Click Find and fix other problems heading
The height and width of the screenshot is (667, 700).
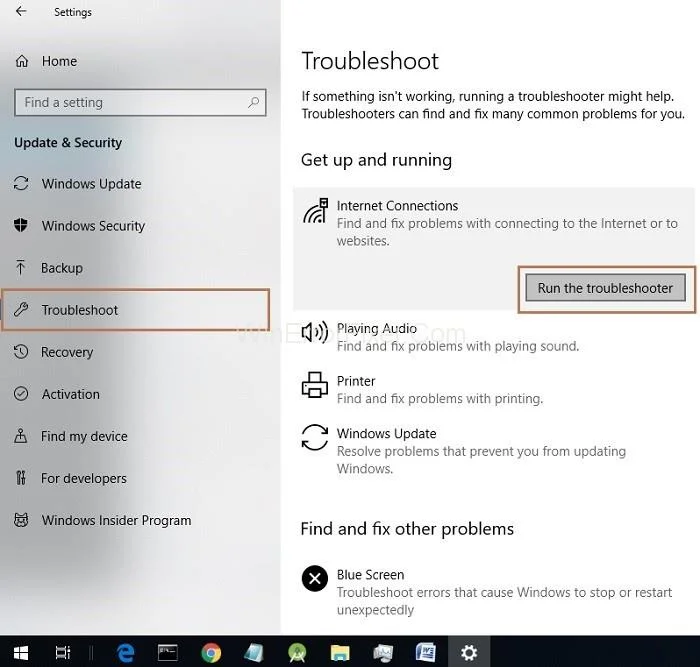coord(407,529)
